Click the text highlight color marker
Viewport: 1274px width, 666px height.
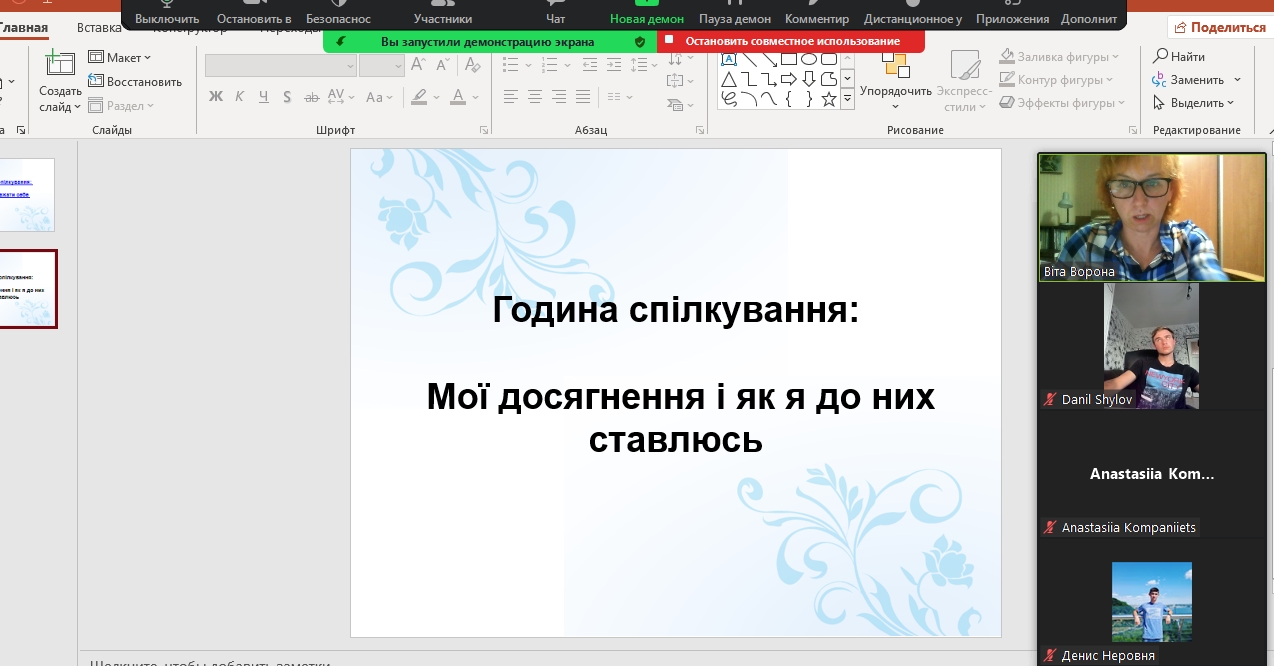(x=418, y=97)
